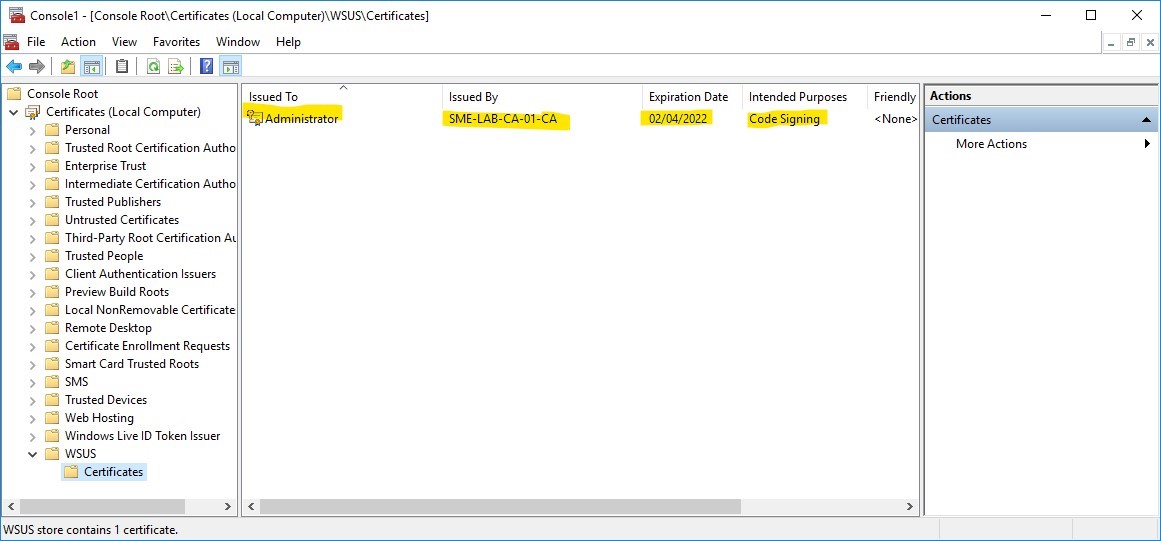Click the Friendly Name column header

click(x=894, y=97)
